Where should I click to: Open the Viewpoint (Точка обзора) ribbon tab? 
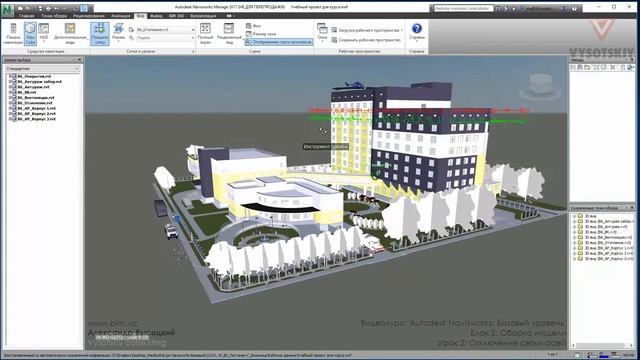tap(54, 16)
